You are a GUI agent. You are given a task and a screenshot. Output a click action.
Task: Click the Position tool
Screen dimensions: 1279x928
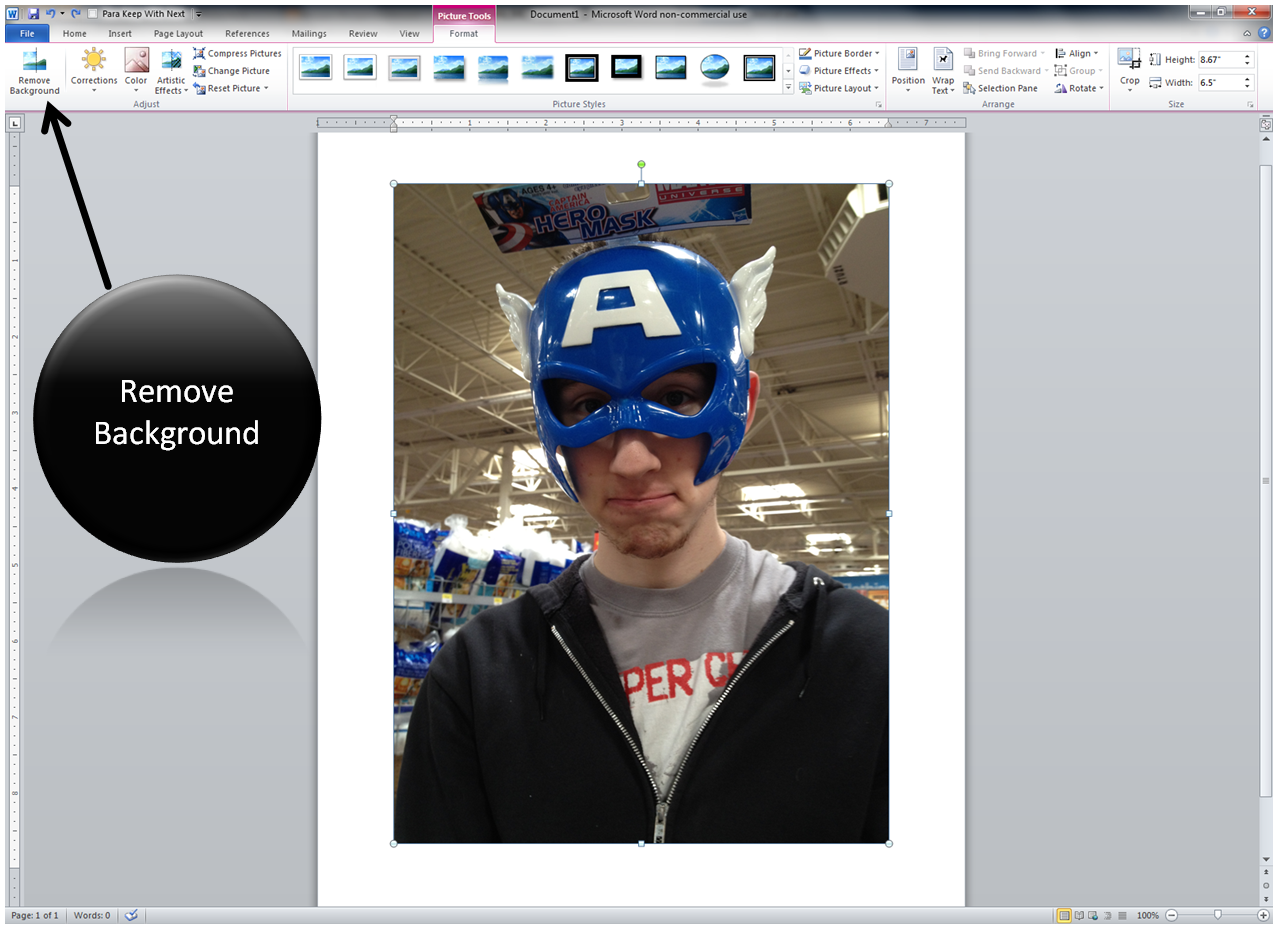pyautogui.click(x=907, y=70)
